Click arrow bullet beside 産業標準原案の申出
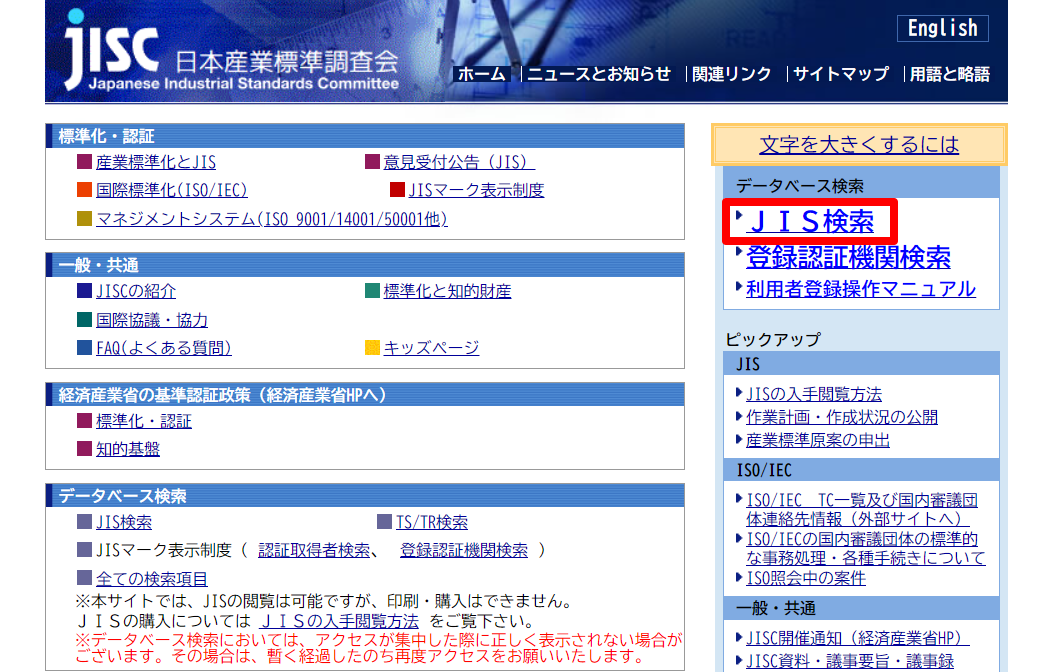Image resolution: width=1044 pixels, height=672 pixels. click(738, 439)
